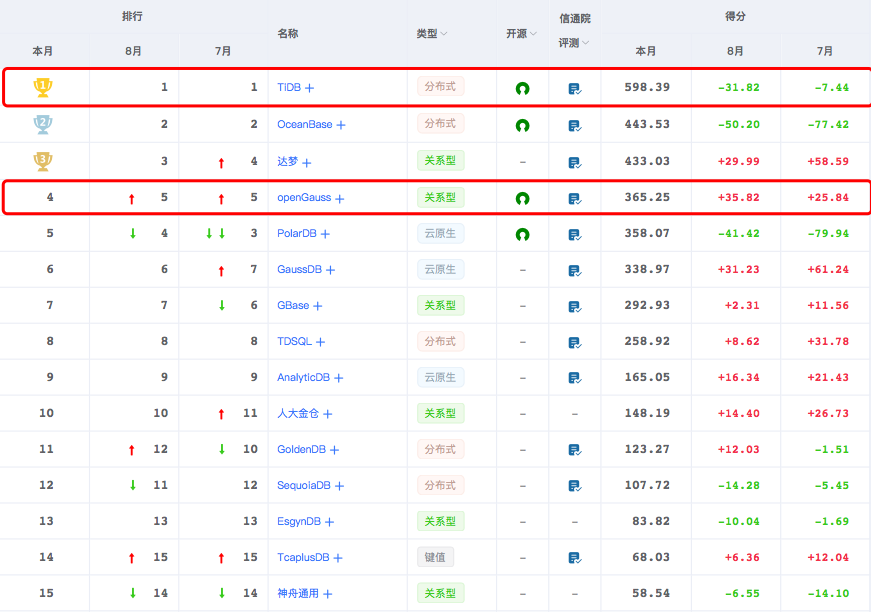Open OceanBase's 信通院 evaluation icon
871x612 pixels.
574,126
